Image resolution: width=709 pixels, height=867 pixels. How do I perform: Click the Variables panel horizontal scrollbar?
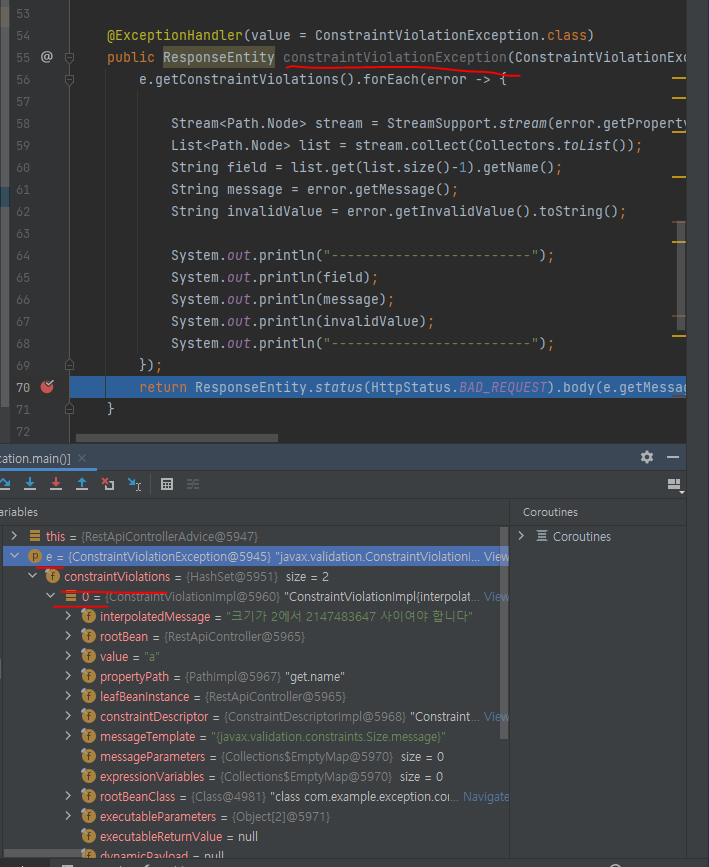[x=44, y=853]
